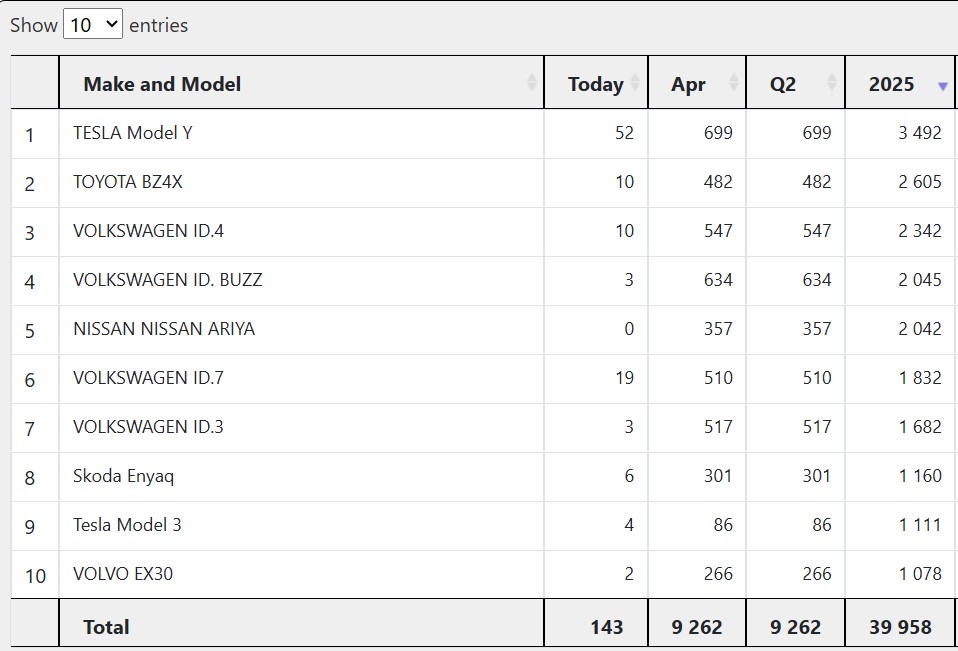
Task: Click the VOLKSWAGEN ID.3 entry
Action: click(x=148, y=426)
